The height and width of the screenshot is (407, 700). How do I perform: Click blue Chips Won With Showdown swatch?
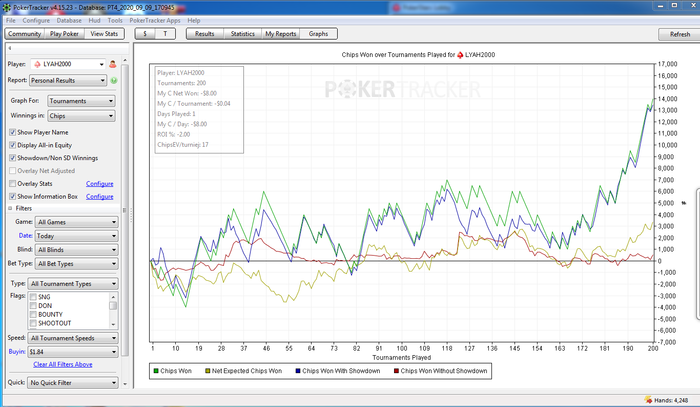[298, 371]
